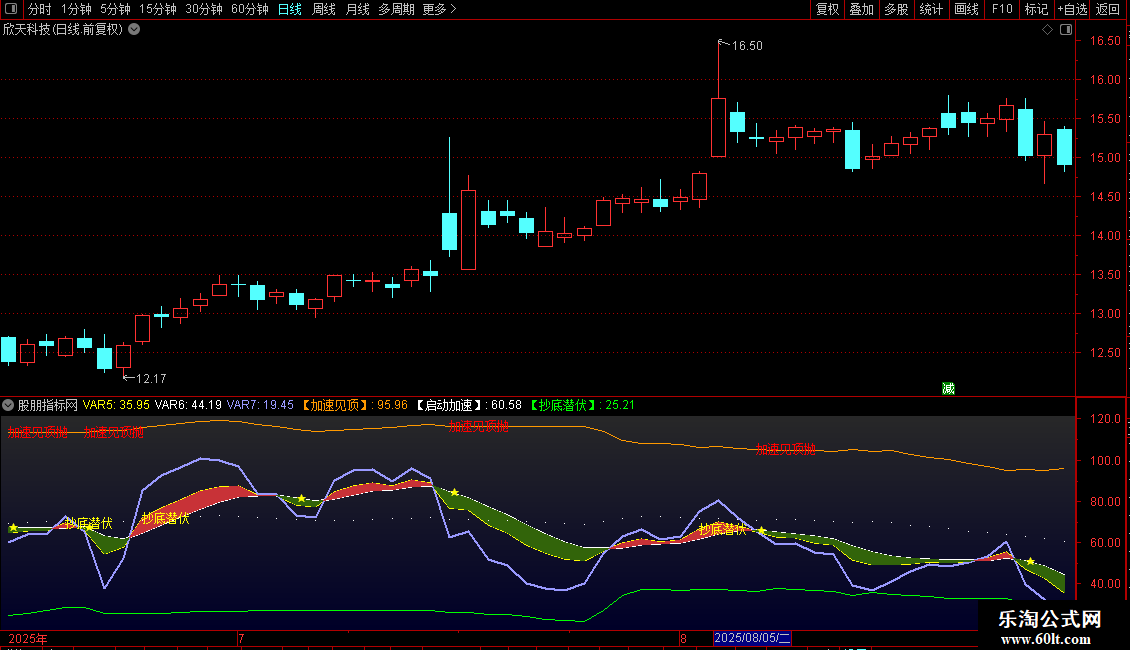Switch to the 周线 weekly chart
The image size is (1130, 650).
pyautogui.click(x=323, y=9)
